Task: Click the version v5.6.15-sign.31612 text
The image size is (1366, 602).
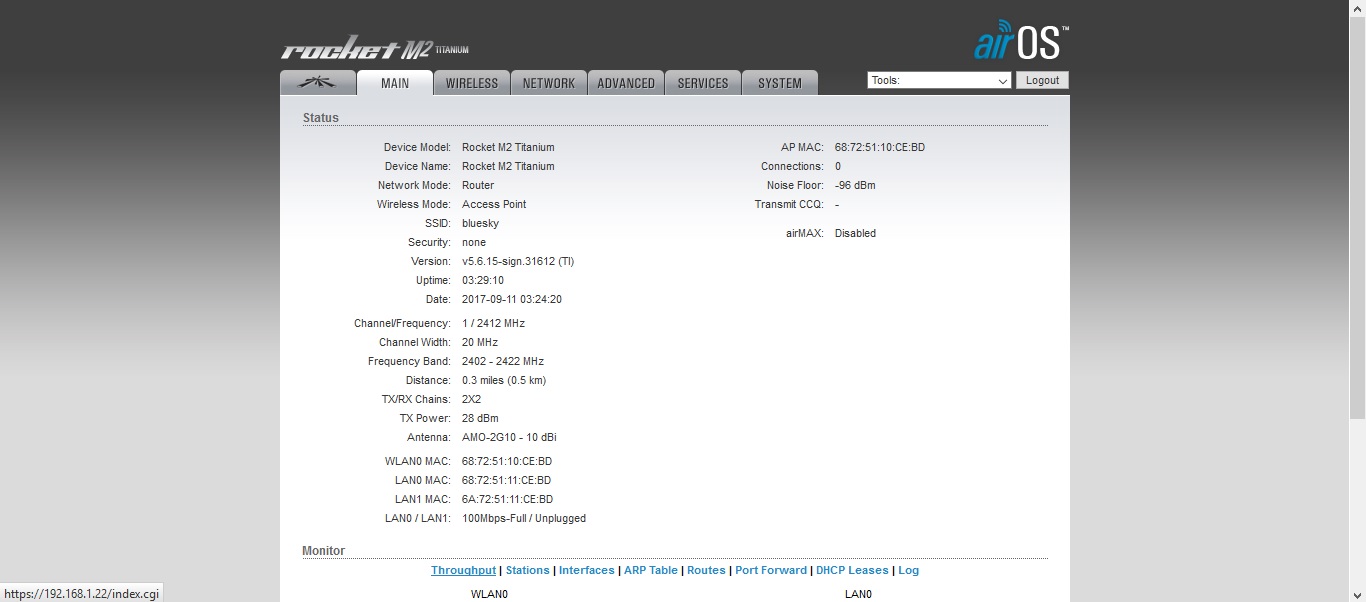Action: [x=518, y=261]
